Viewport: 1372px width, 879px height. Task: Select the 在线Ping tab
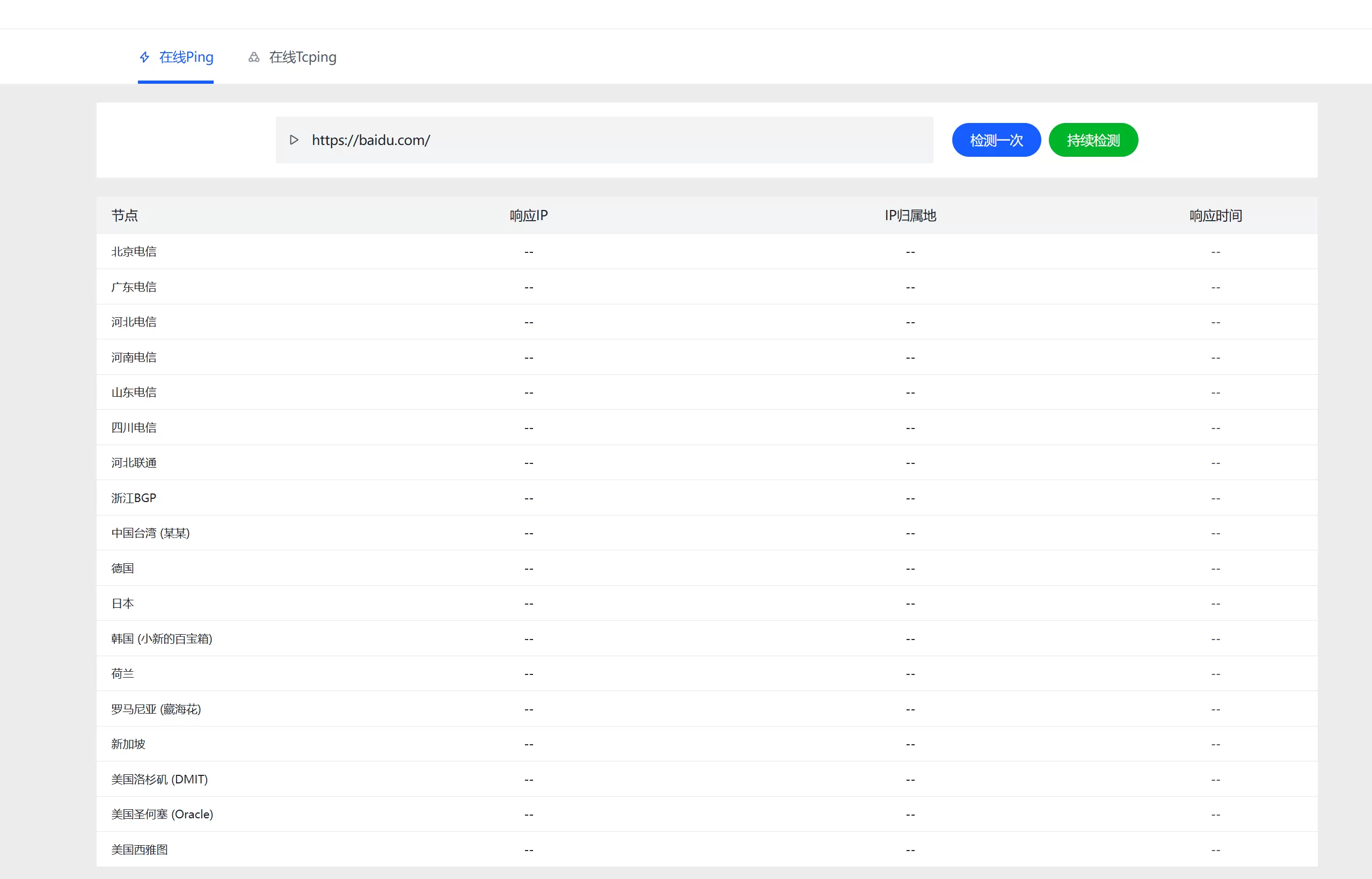click(x=185, y=57)
